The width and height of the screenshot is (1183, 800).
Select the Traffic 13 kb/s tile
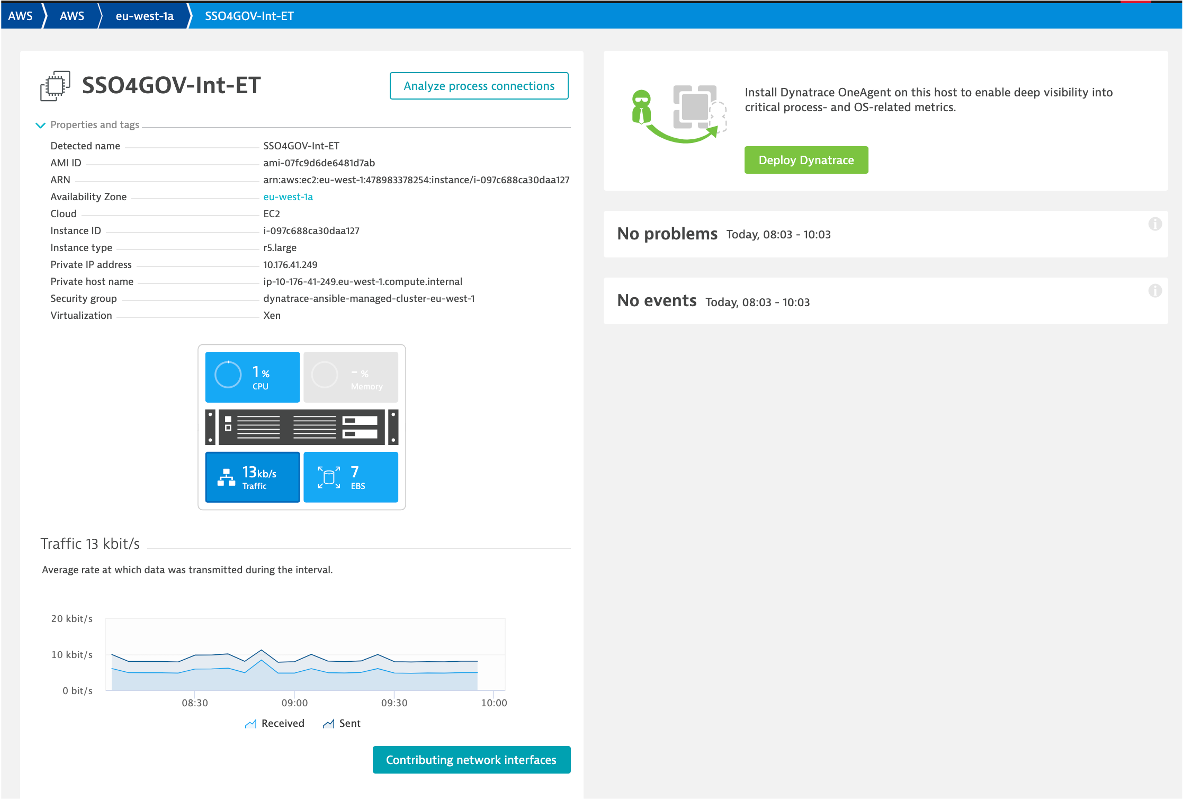[252, 477]
